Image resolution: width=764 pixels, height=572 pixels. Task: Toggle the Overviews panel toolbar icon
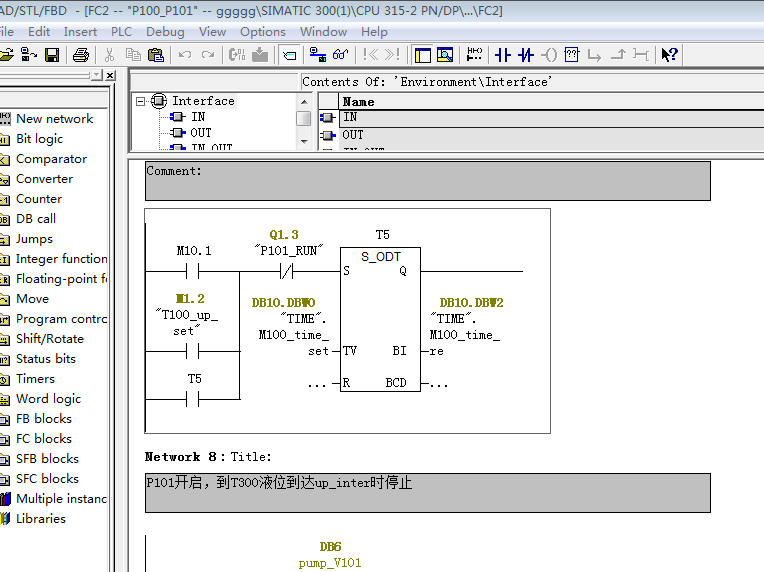422,55
